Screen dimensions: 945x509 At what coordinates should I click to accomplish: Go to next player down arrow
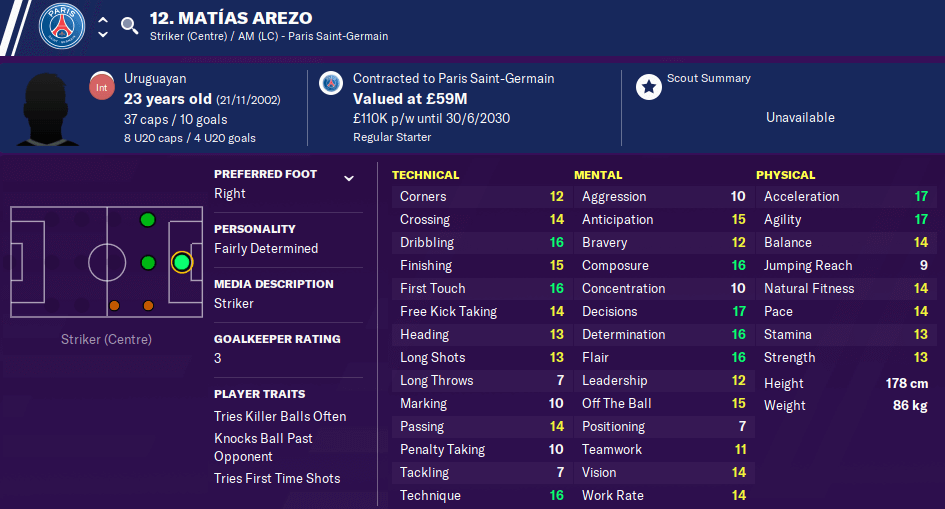click(x=103, y=34)
